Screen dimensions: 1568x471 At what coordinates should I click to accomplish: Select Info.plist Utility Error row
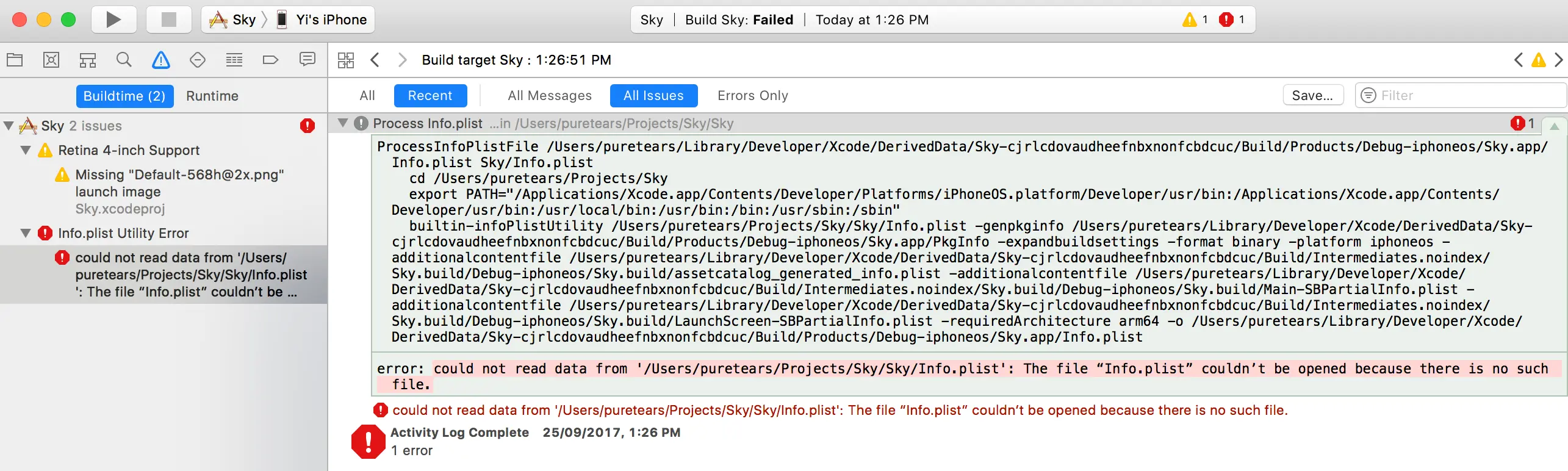click(x=164, y=233)
